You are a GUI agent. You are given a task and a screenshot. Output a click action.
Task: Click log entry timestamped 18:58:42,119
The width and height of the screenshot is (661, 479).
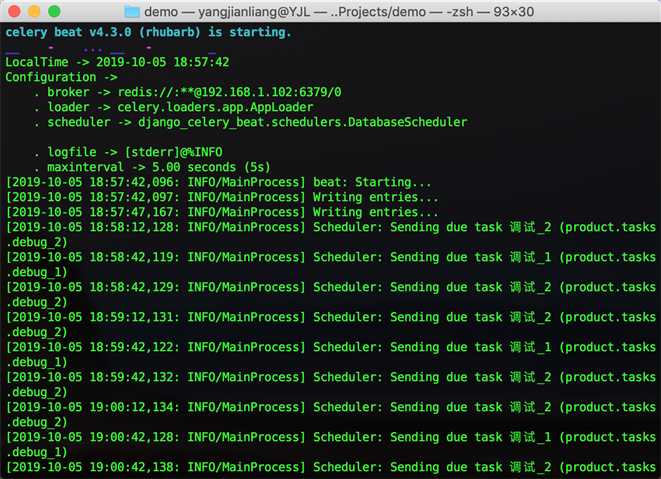click(330, 265)
